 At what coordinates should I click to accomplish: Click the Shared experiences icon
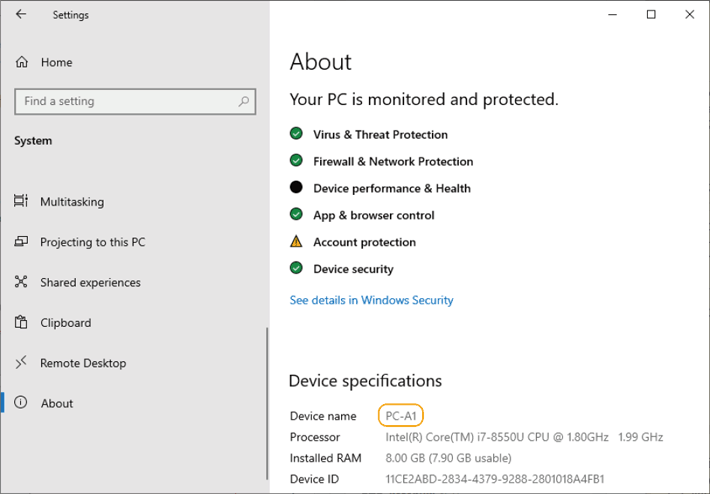pyautogui.click(x=21, y=283)
